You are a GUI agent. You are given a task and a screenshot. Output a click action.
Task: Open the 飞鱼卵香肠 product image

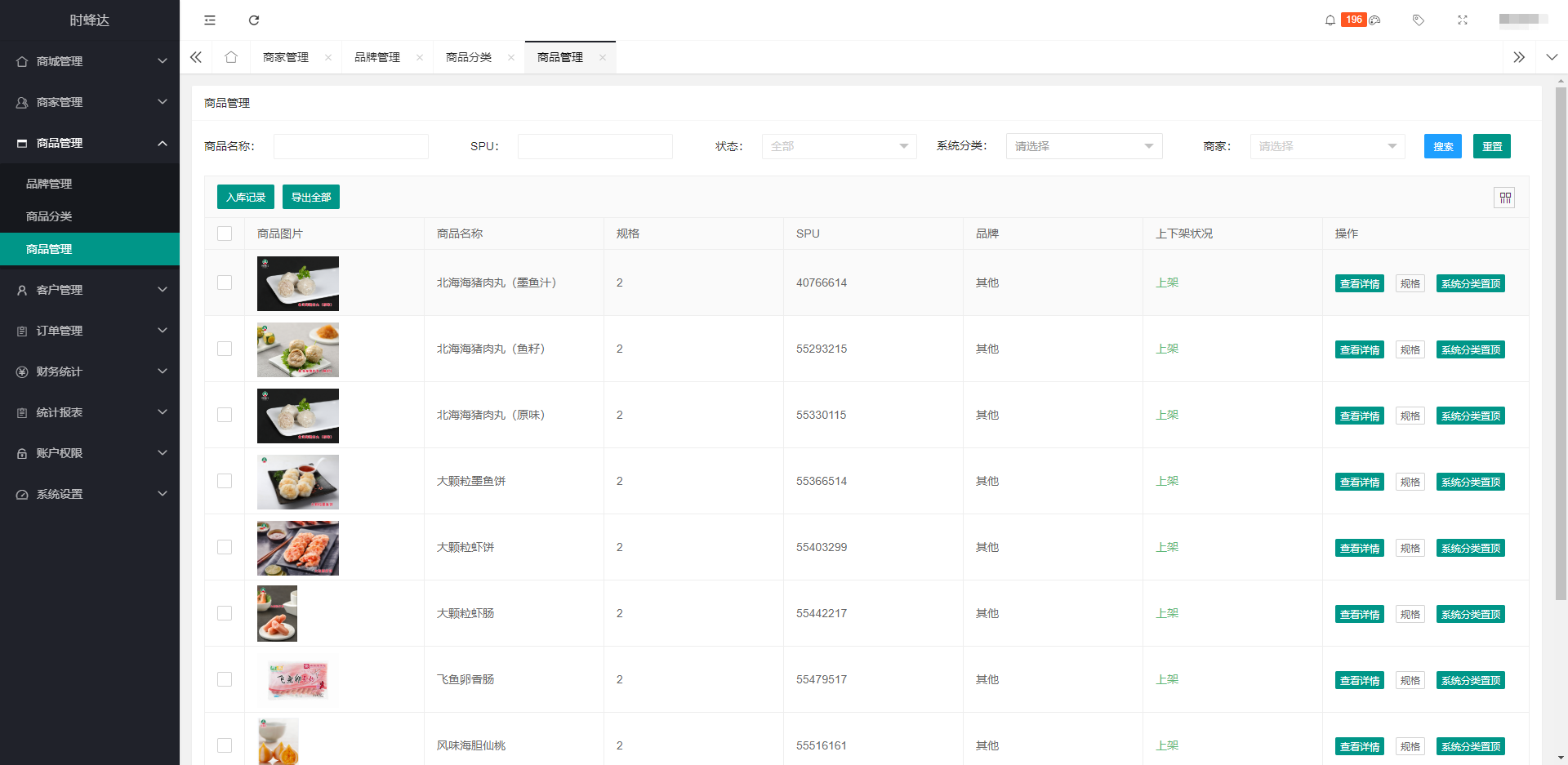point(298,680)
